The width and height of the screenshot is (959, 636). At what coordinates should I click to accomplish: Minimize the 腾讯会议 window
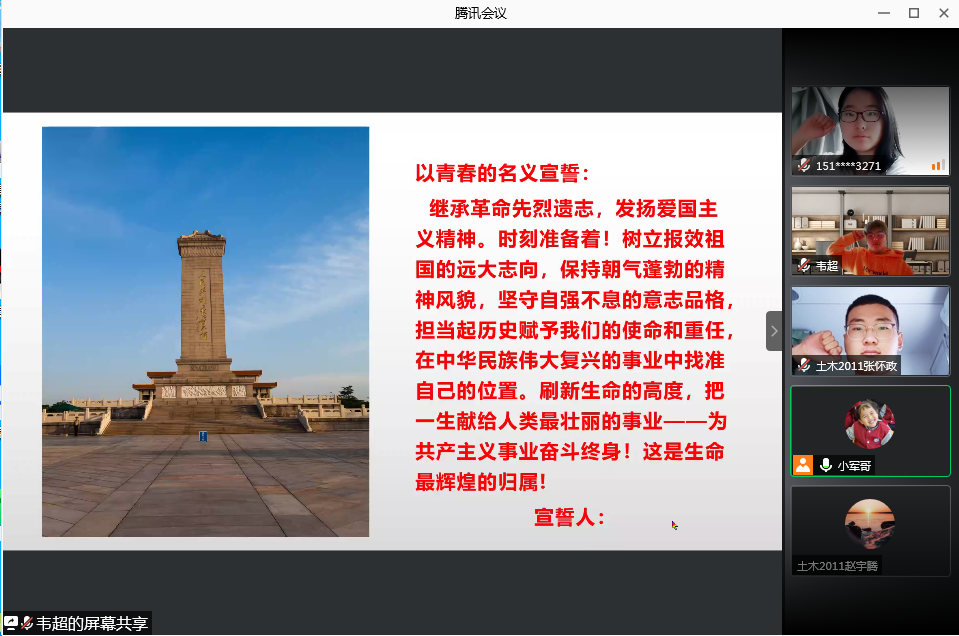click(882, 13)
